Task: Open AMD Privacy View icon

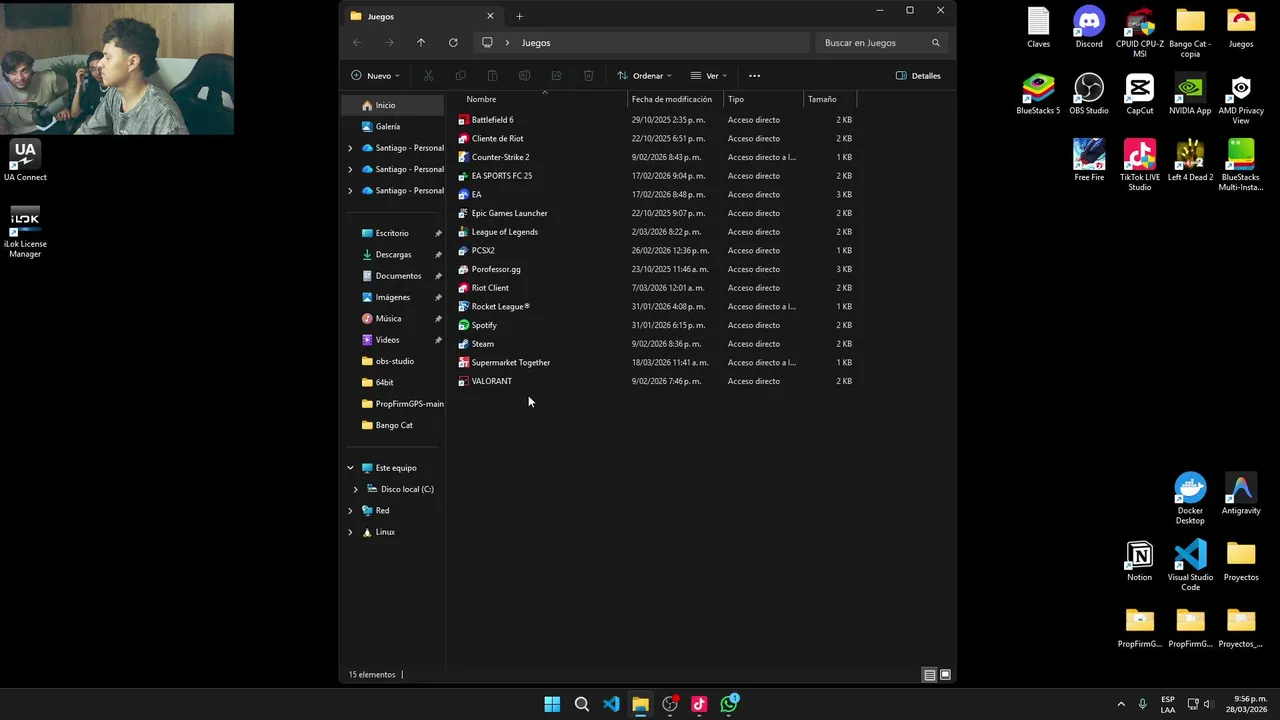Action: pyautogui.click(x=1241, y=99)
